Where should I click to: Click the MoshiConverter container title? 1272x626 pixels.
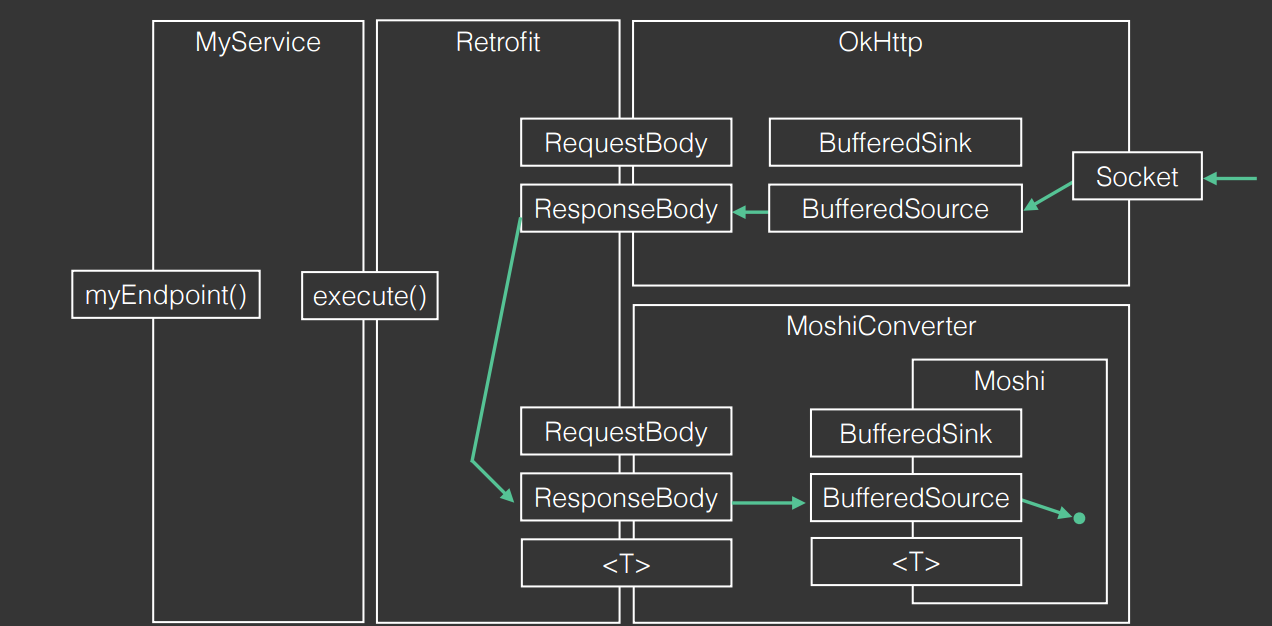(881, 326)
